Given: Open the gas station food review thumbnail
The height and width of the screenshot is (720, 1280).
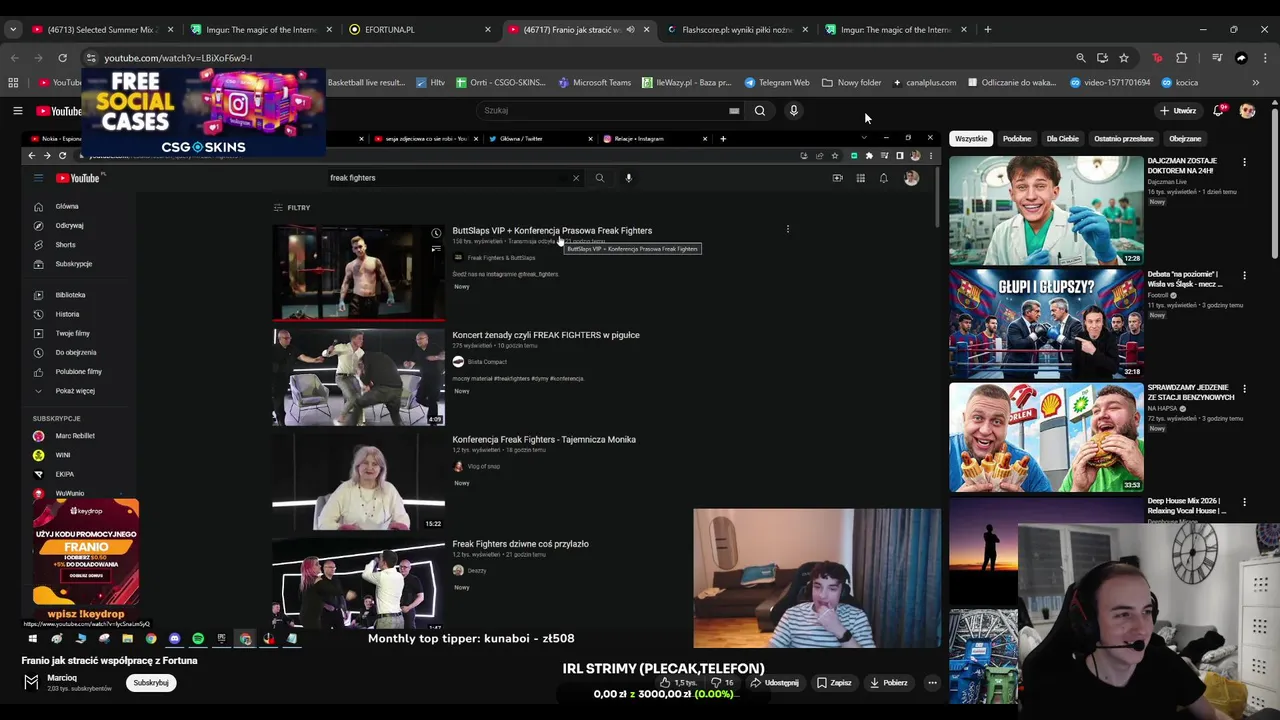Looking at the screenshot, I should coord(1046,437).
